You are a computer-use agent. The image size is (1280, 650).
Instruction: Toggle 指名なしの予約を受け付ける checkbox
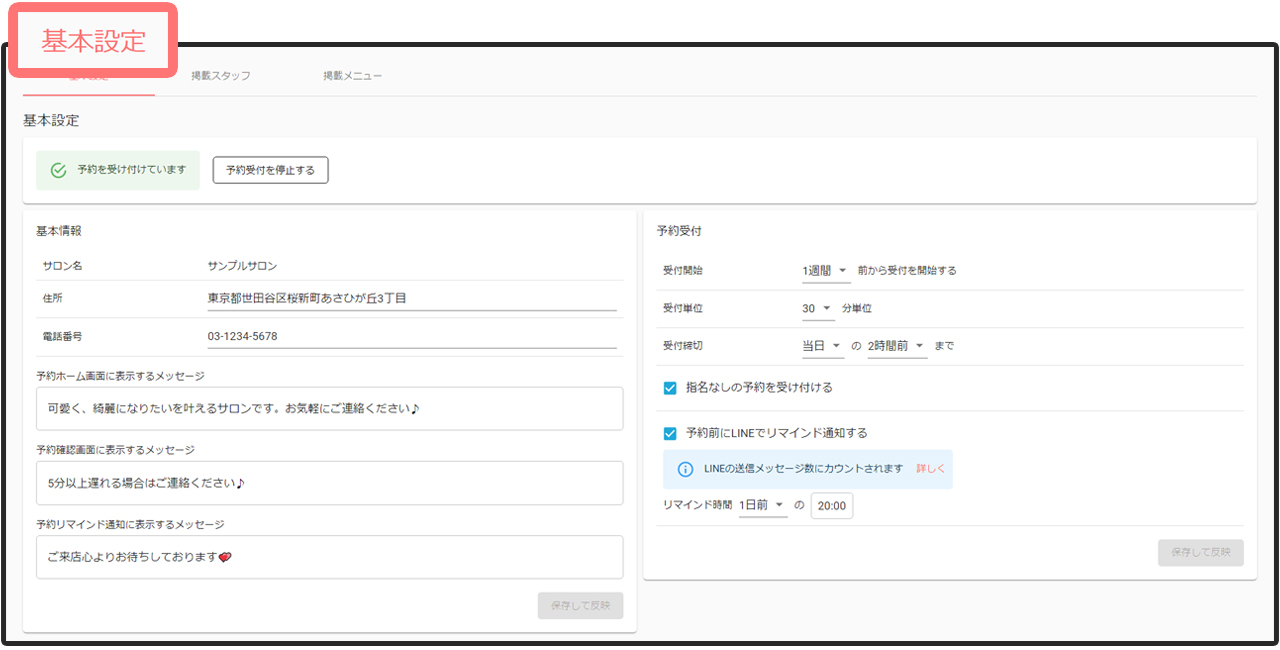tap(670, 388)
